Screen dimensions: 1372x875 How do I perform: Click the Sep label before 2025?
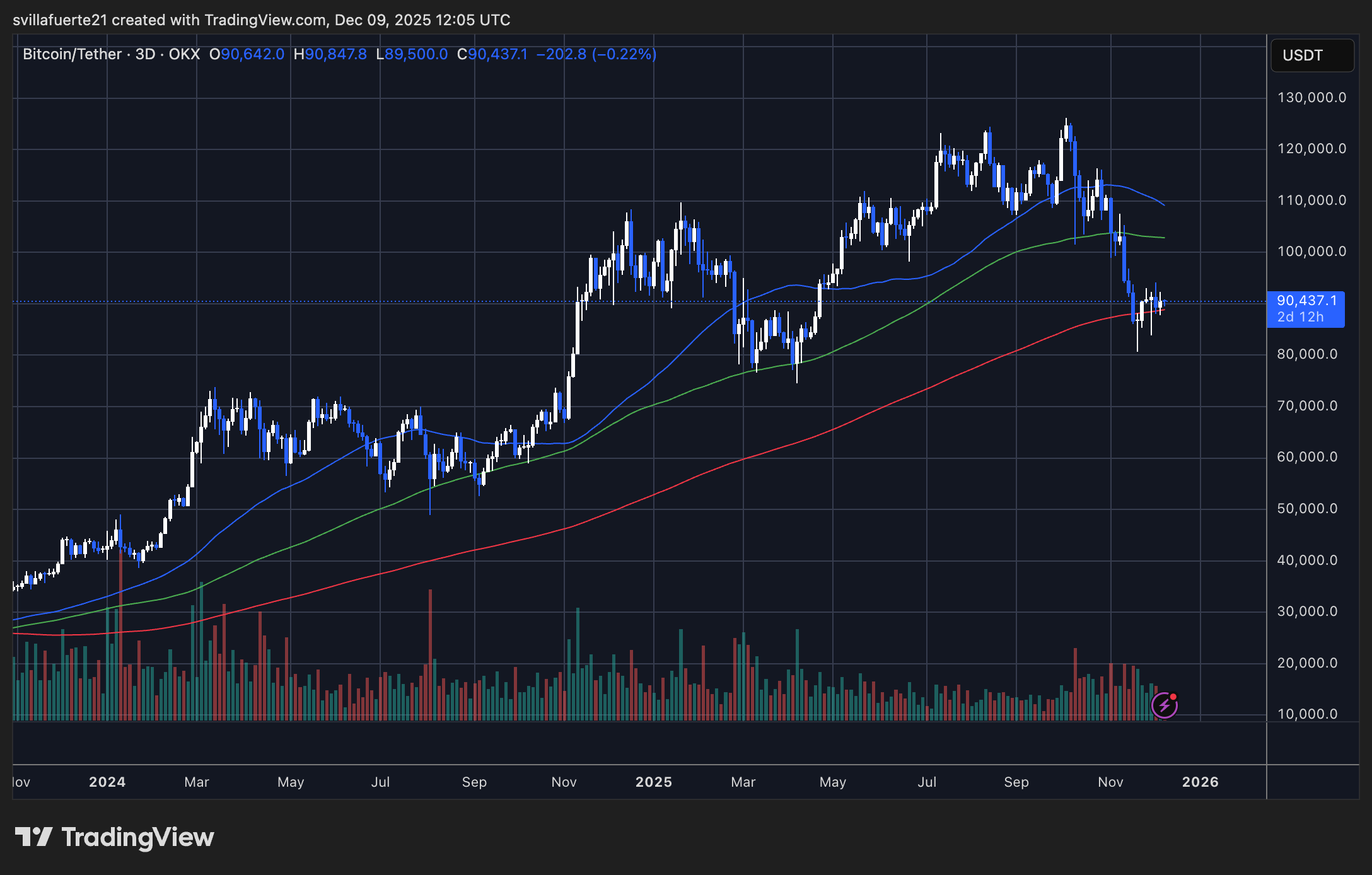coord(474,782)
